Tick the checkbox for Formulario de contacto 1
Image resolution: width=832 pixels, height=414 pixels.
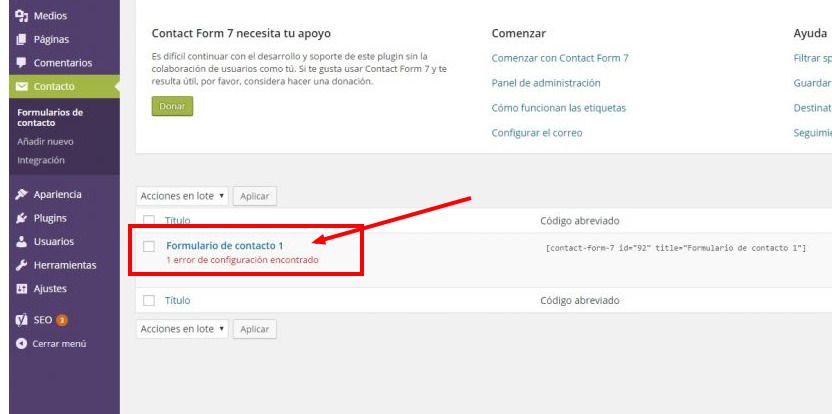149,246
